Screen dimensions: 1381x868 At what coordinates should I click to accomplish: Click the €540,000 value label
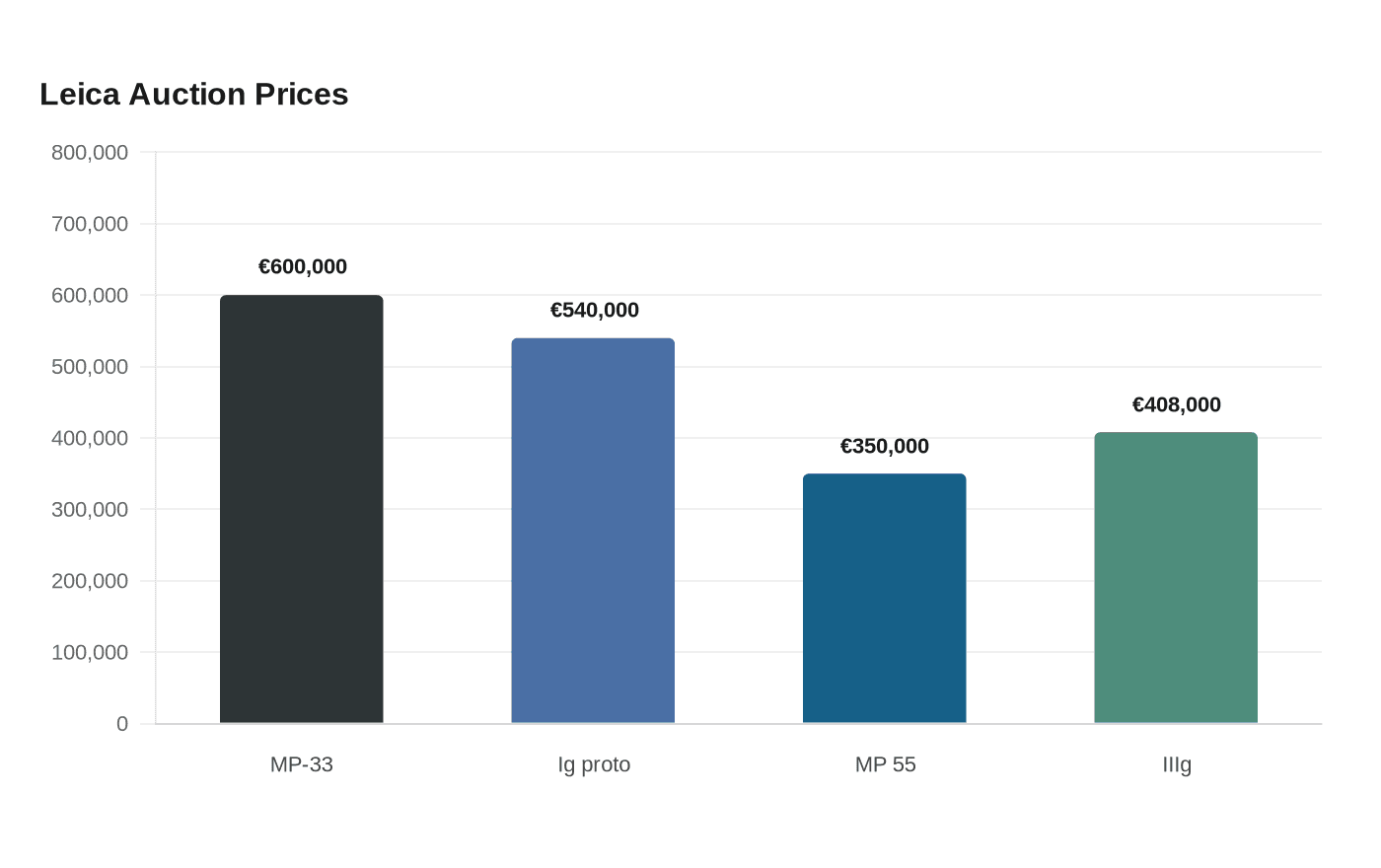pos(595,311)
